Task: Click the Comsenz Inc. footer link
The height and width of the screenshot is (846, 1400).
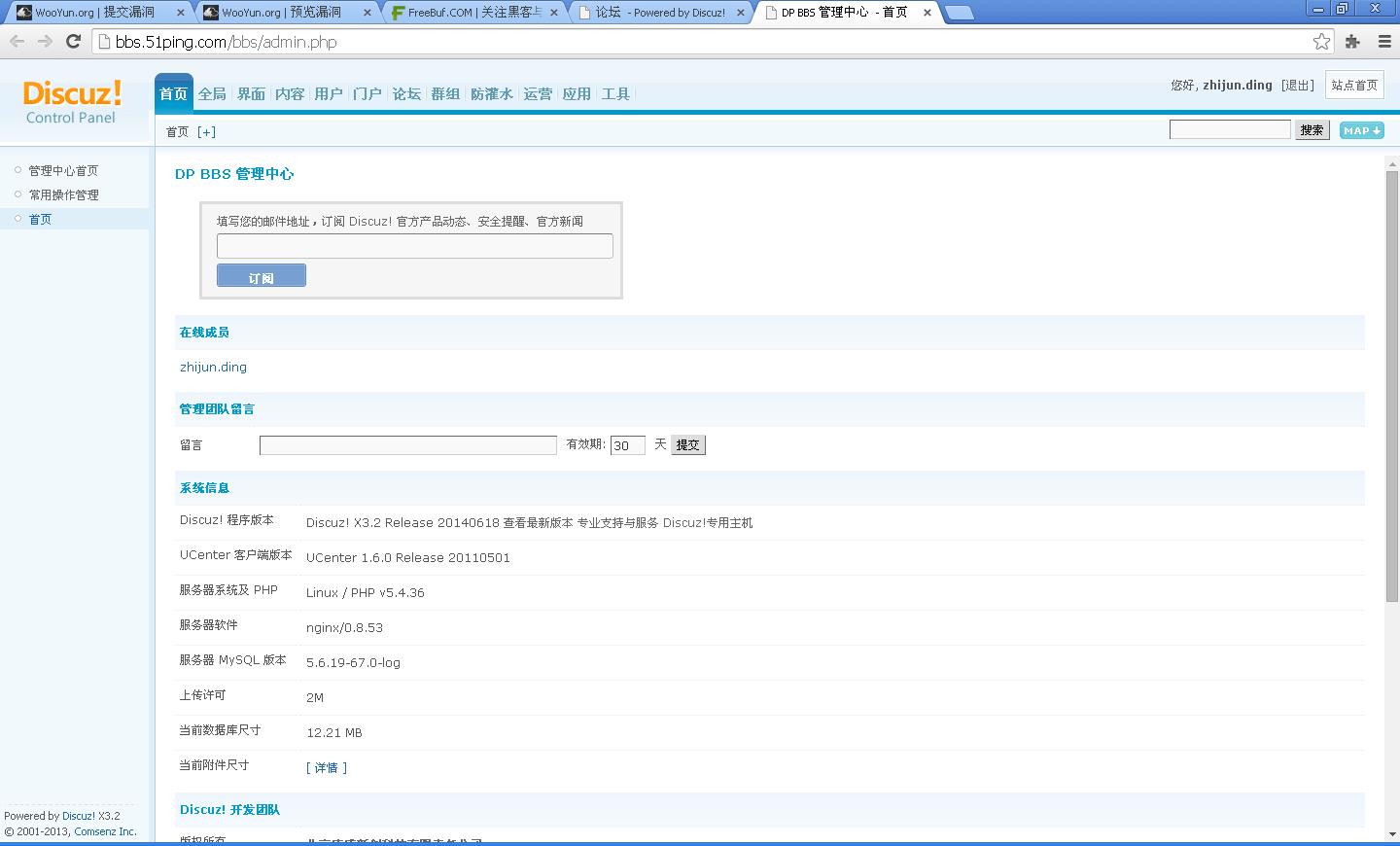Action: [x=105, y=831]
